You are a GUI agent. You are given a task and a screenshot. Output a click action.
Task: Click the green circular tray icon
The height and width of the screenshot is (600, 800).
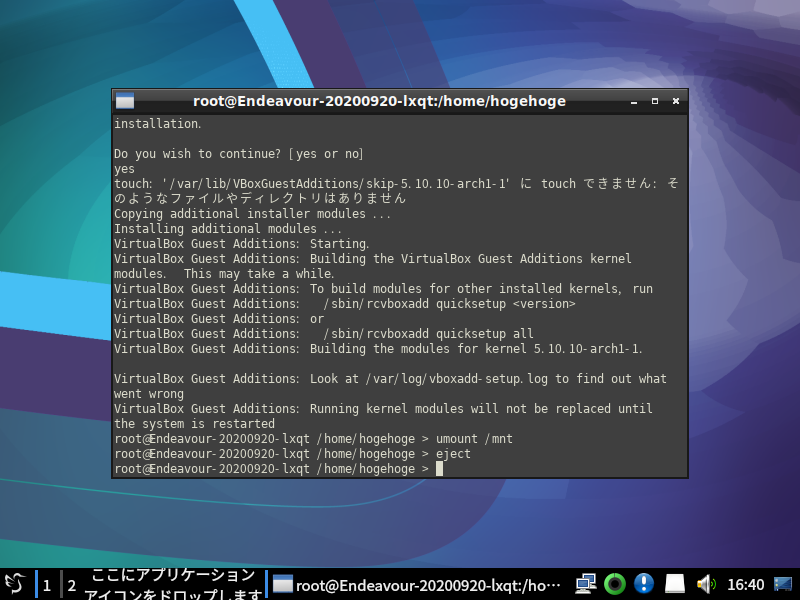(615, 584)
